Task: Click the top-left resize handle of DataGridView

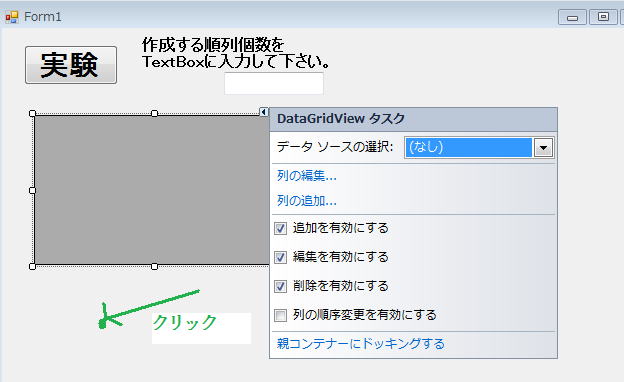Action: [33, 113]
